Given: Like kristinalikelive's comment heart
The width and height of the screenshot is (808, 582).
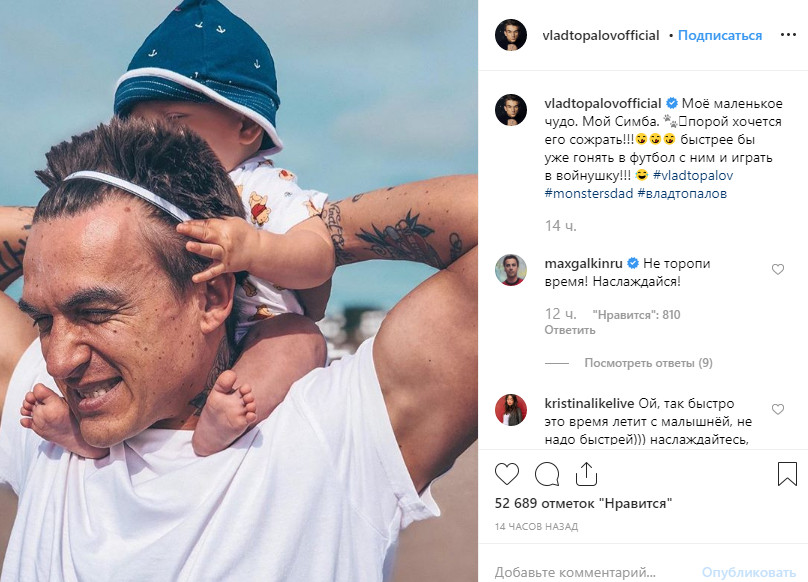Looking at the screenshot, I should click(778, 409).
